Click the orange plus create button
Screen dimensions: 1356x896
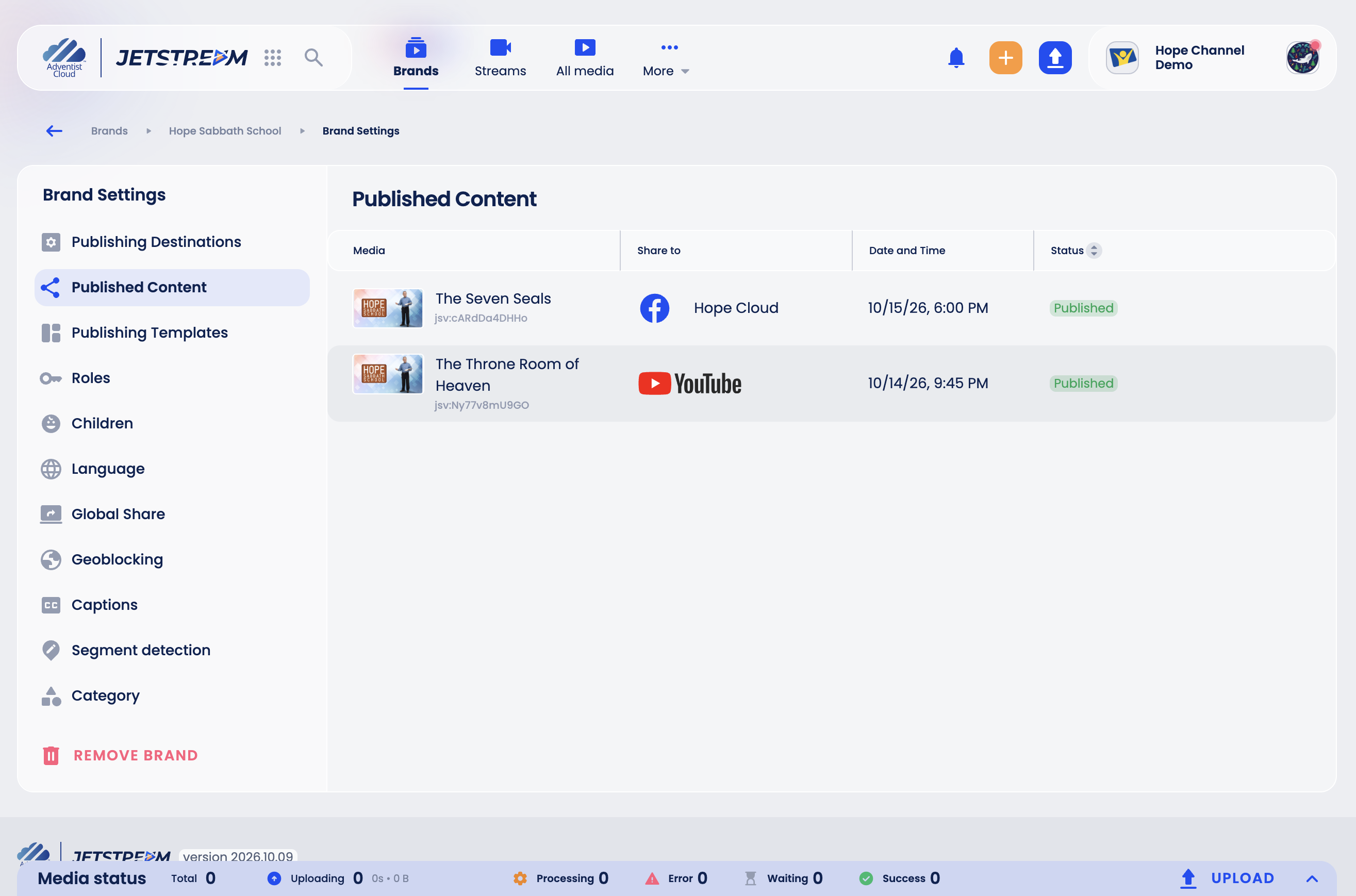(1005, 58)
